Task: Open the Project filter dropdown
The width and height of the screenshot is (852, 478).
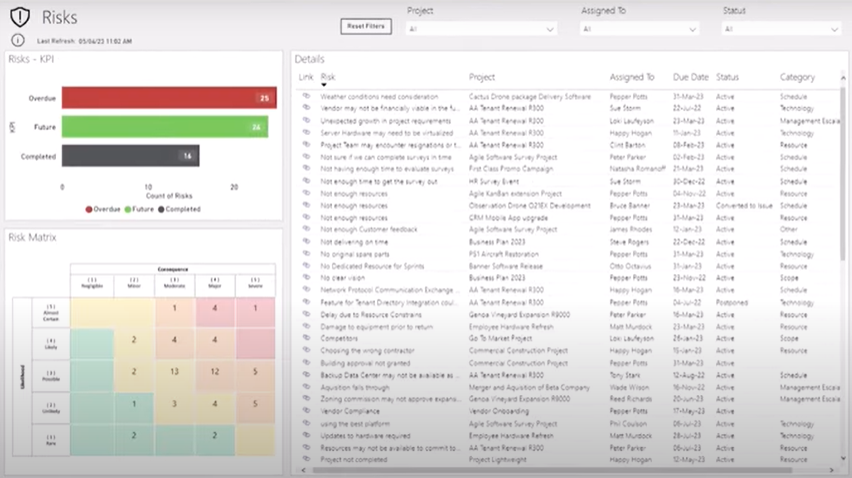Action: 481,30
